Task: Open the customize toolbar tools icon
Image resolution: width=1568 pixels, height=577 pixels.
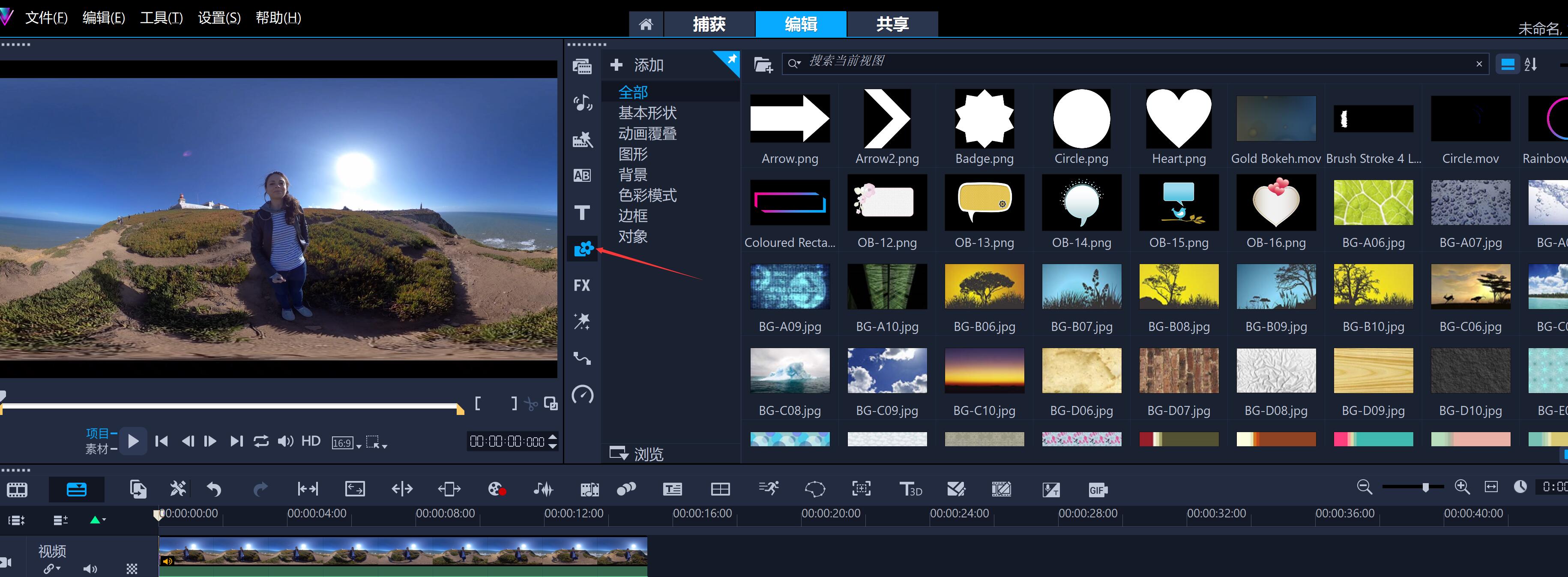Action: [178, 488]
